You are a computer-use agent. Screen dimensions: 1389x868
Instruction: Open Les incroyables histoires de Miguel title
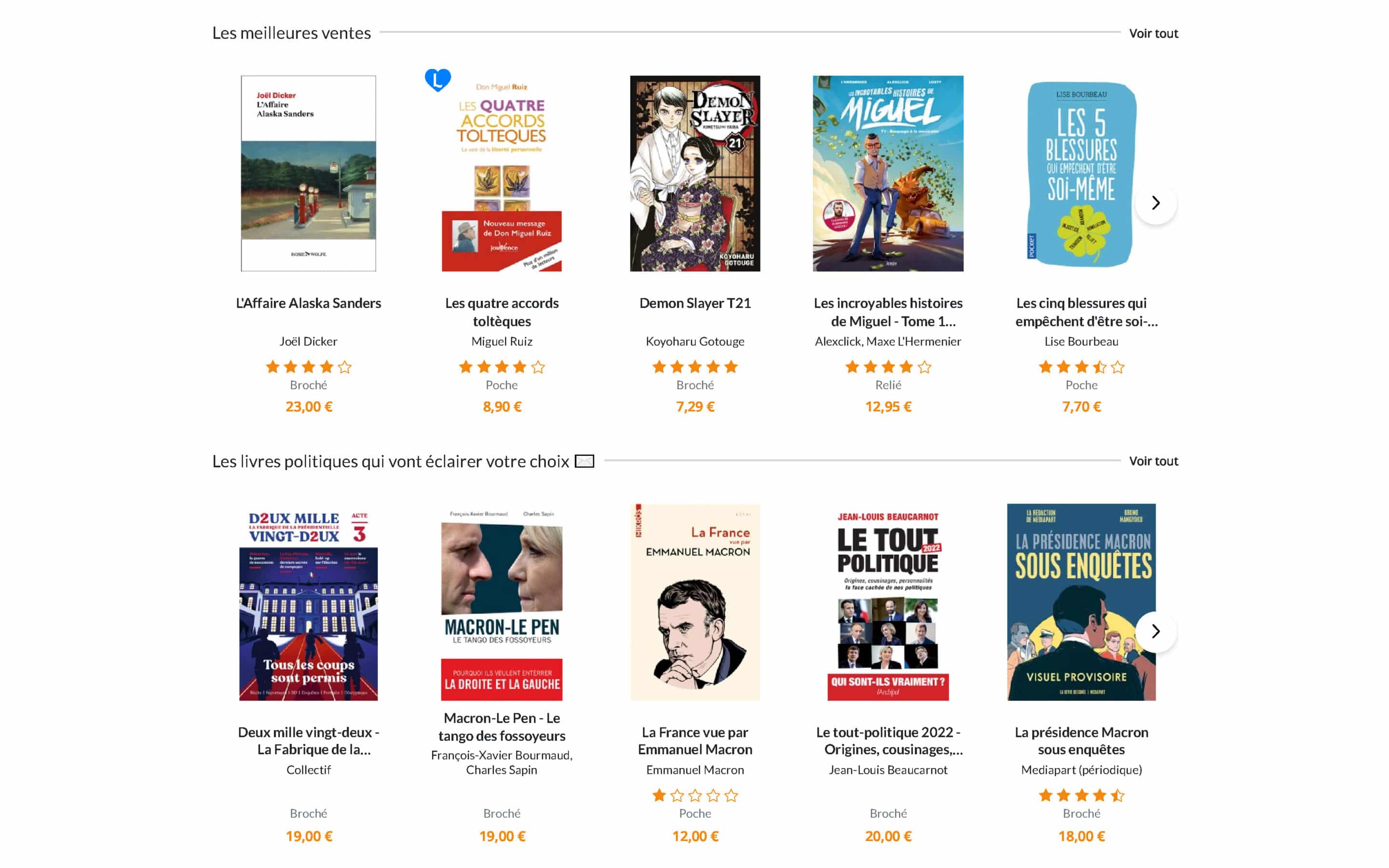(x=888, y=312)
